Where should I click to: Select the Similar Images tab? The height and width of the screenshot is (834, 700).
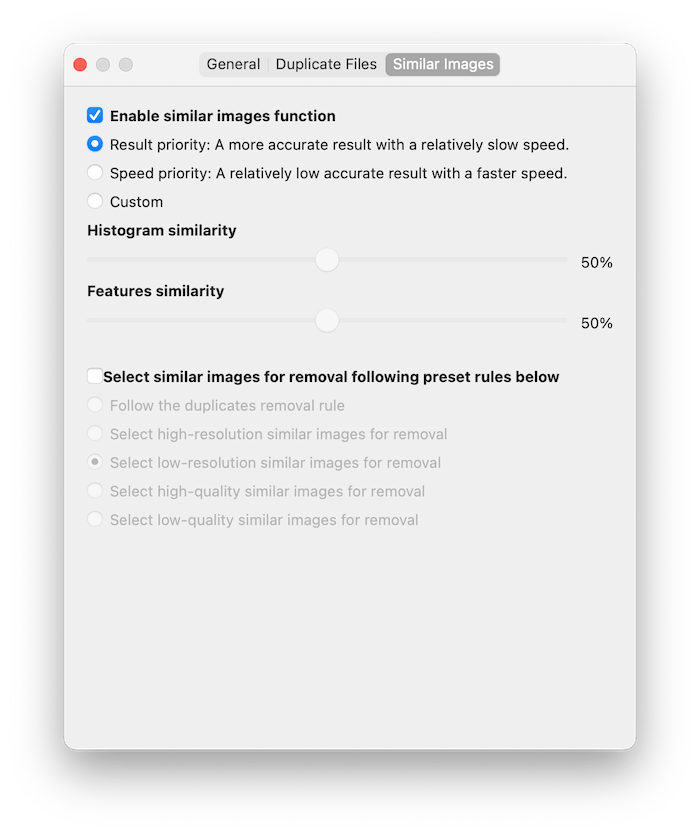coord(443,64)
